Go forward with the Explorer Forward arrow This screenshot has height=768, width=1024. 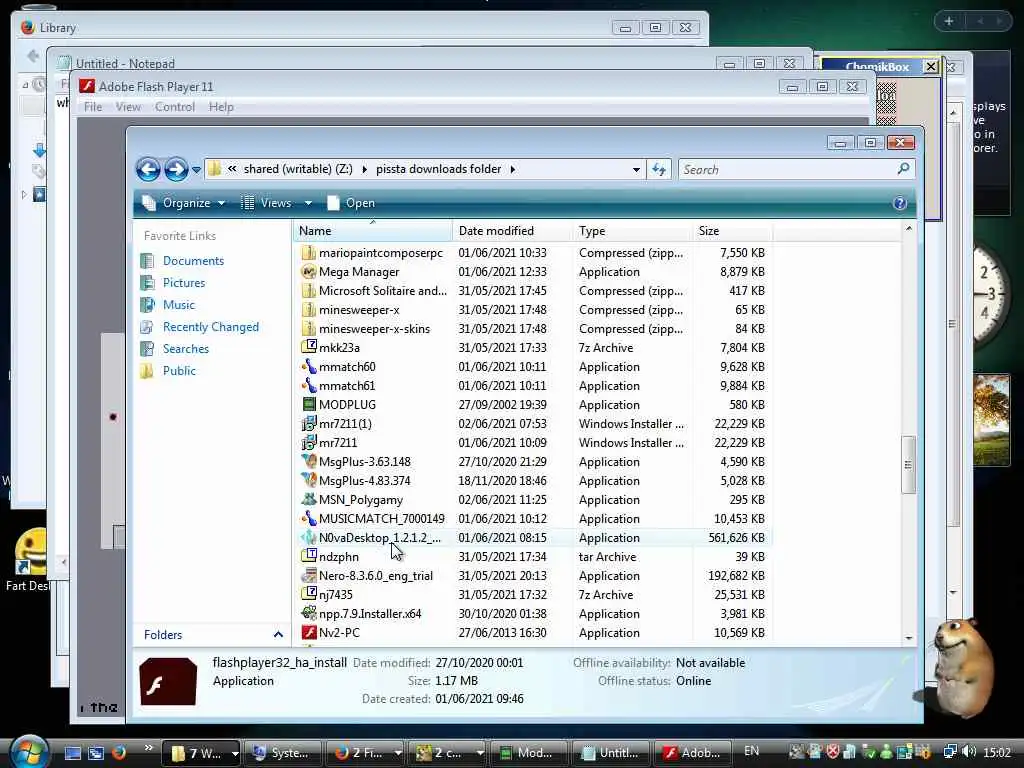coord(176,170)
